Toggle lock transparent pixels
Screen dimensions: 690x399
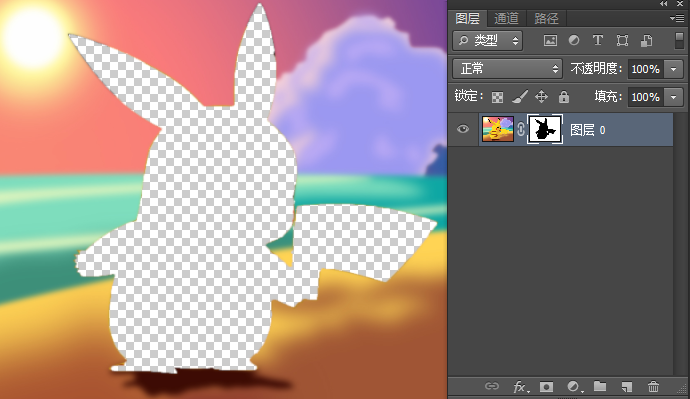(x=497, y=97)
